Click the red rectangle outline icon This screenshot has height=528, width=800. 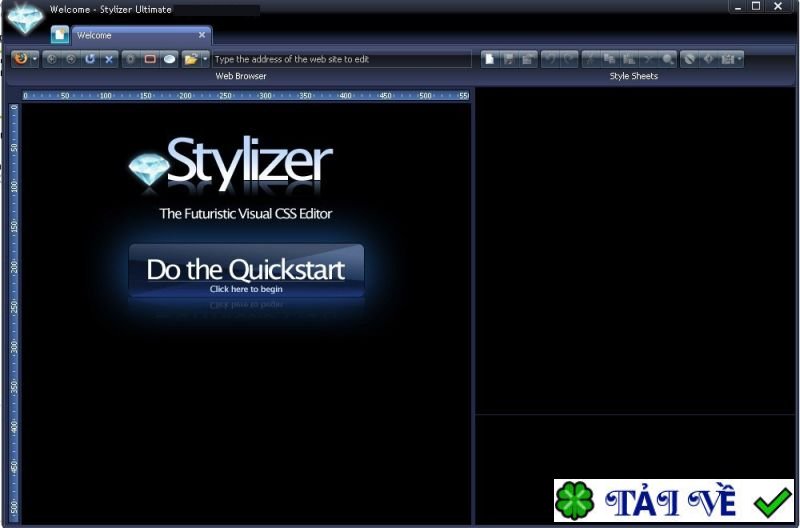pos(150,59)
